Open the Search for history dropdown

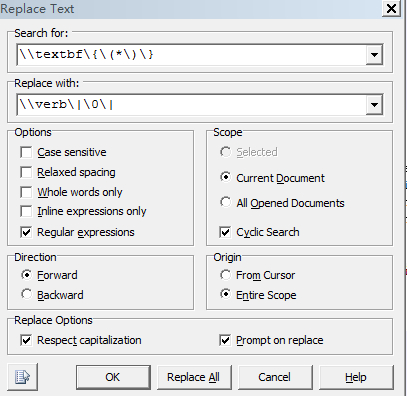click(374, 55)
